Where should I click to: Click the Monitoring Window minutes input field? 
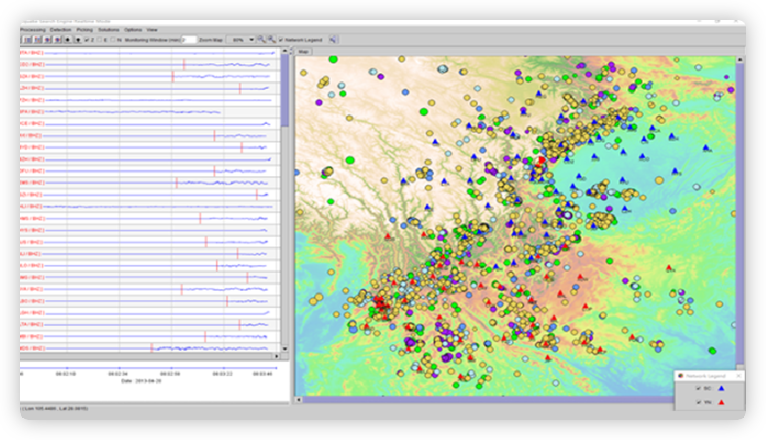click(189, 40)
